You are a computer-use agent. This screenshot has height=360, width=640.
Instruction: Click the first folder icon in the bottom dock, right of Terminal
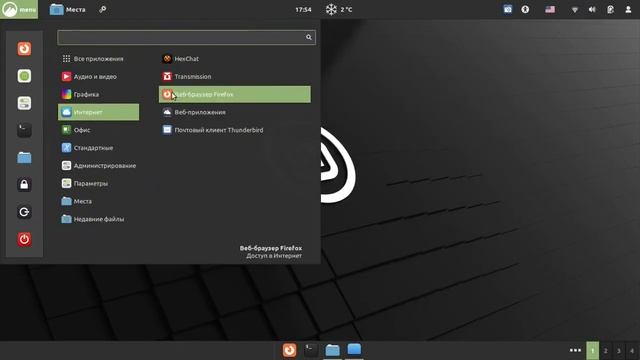pyautogui.click(x=333, y=350)
